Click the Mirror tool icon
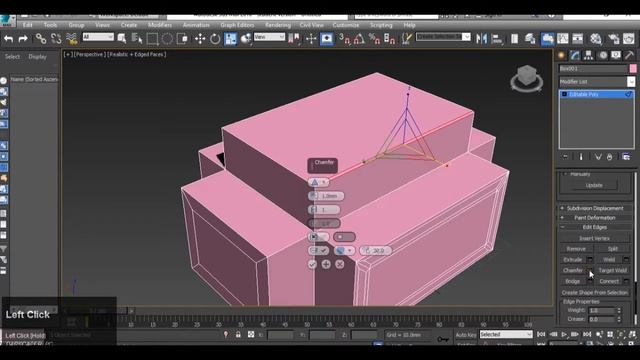640x360 pixels. [x=482, y=39]
